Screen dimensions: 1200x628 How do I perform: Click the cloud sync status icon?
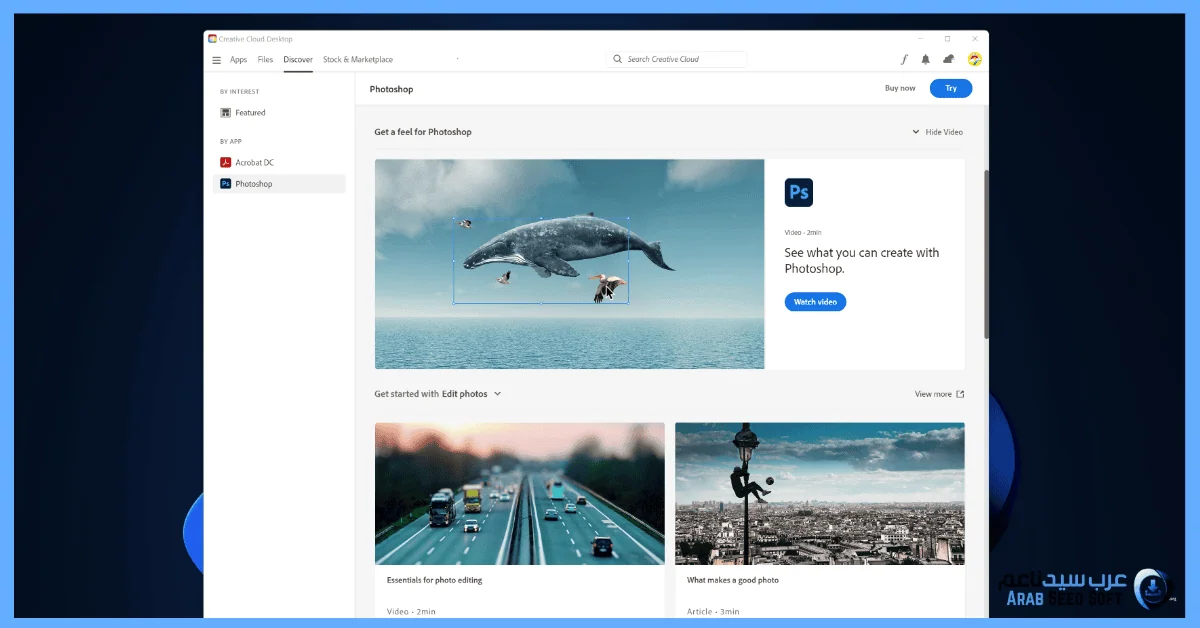(x=949, y=60)
